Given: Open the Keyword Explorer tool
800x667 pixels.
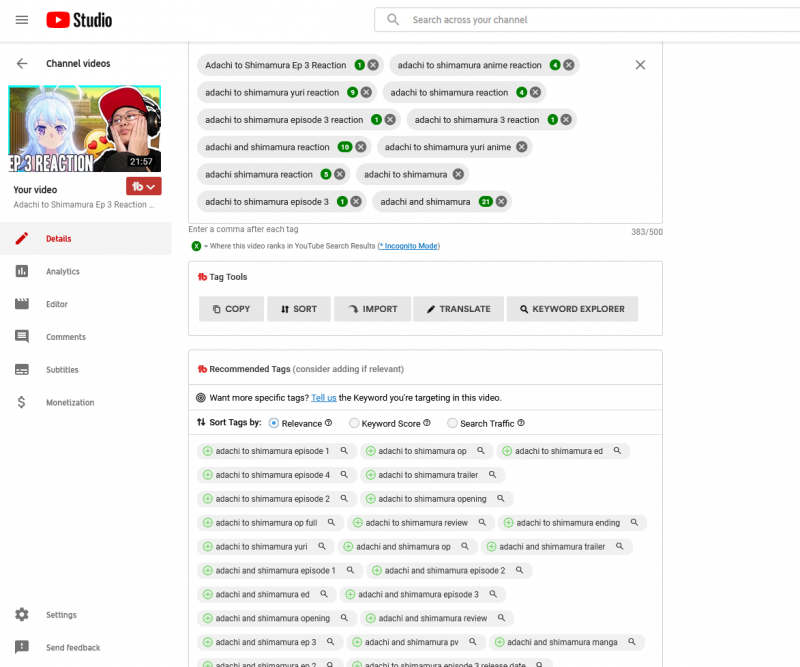Looking at the screenshot, I should [x=572, y=309].
